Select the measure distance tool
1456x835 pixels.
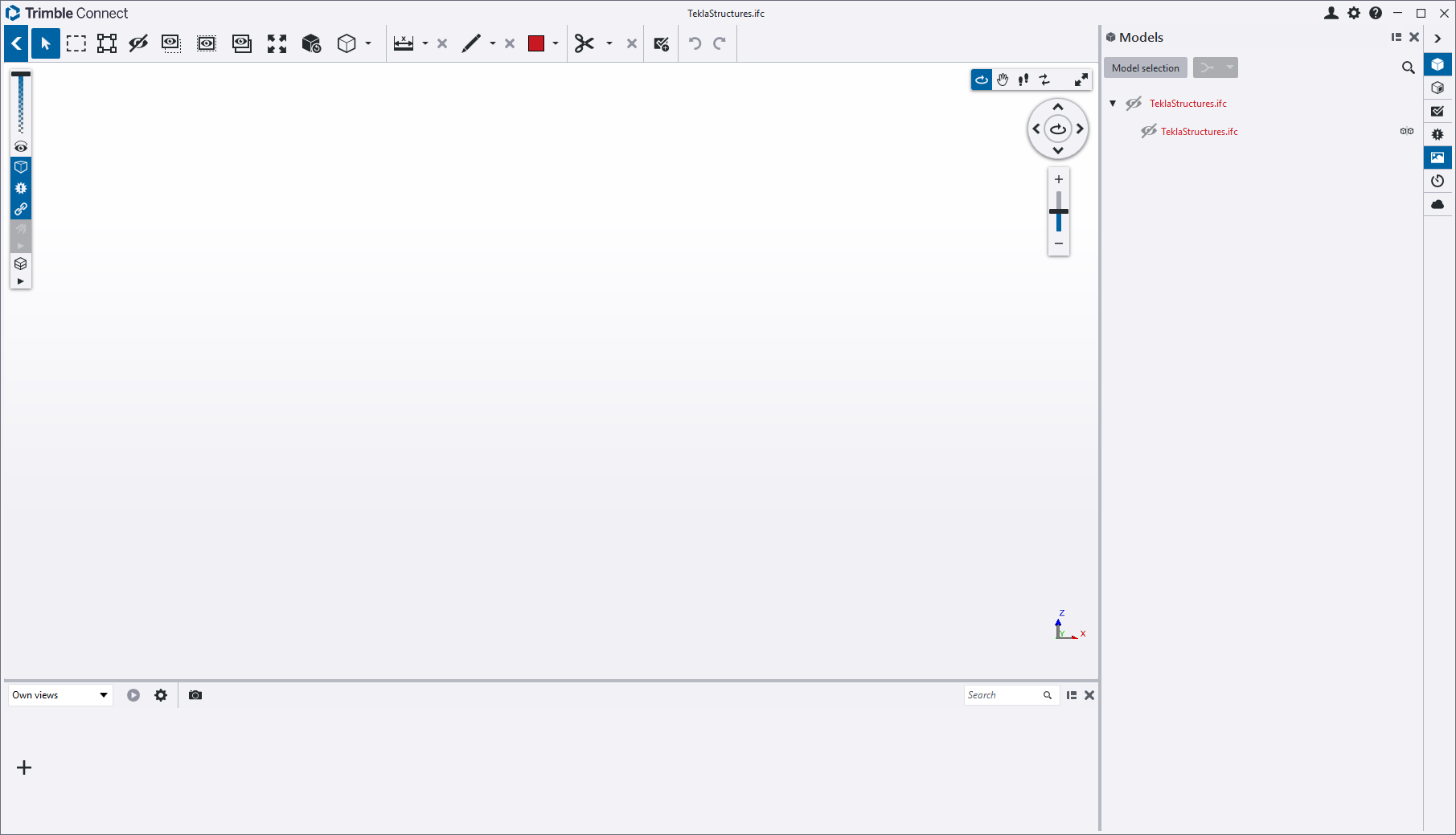404,43
